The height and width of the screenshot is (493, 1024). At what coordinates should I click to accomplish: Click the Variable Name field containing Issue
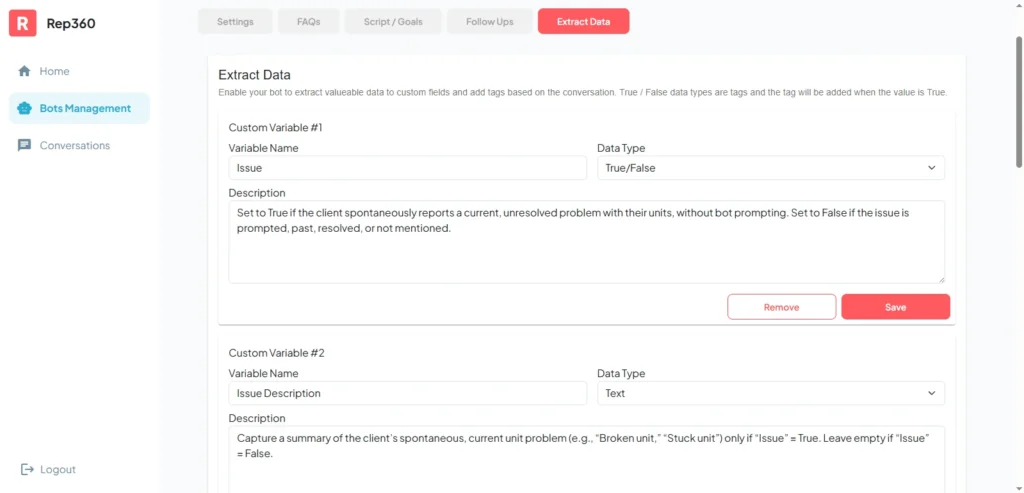407,168
